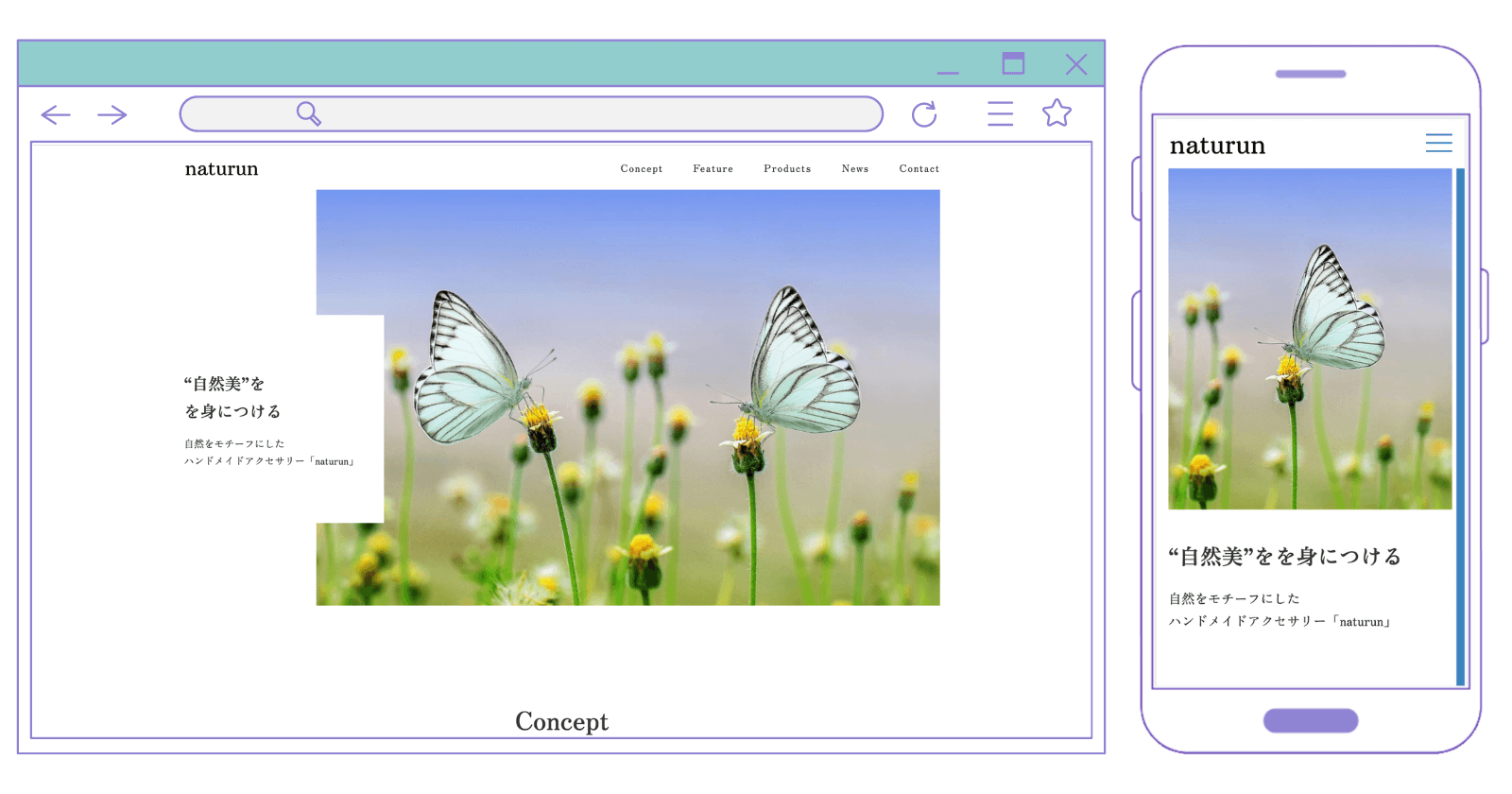Click the naturun logo on desktop site
Screen dimensions: 1512x794
pos(221,169)
